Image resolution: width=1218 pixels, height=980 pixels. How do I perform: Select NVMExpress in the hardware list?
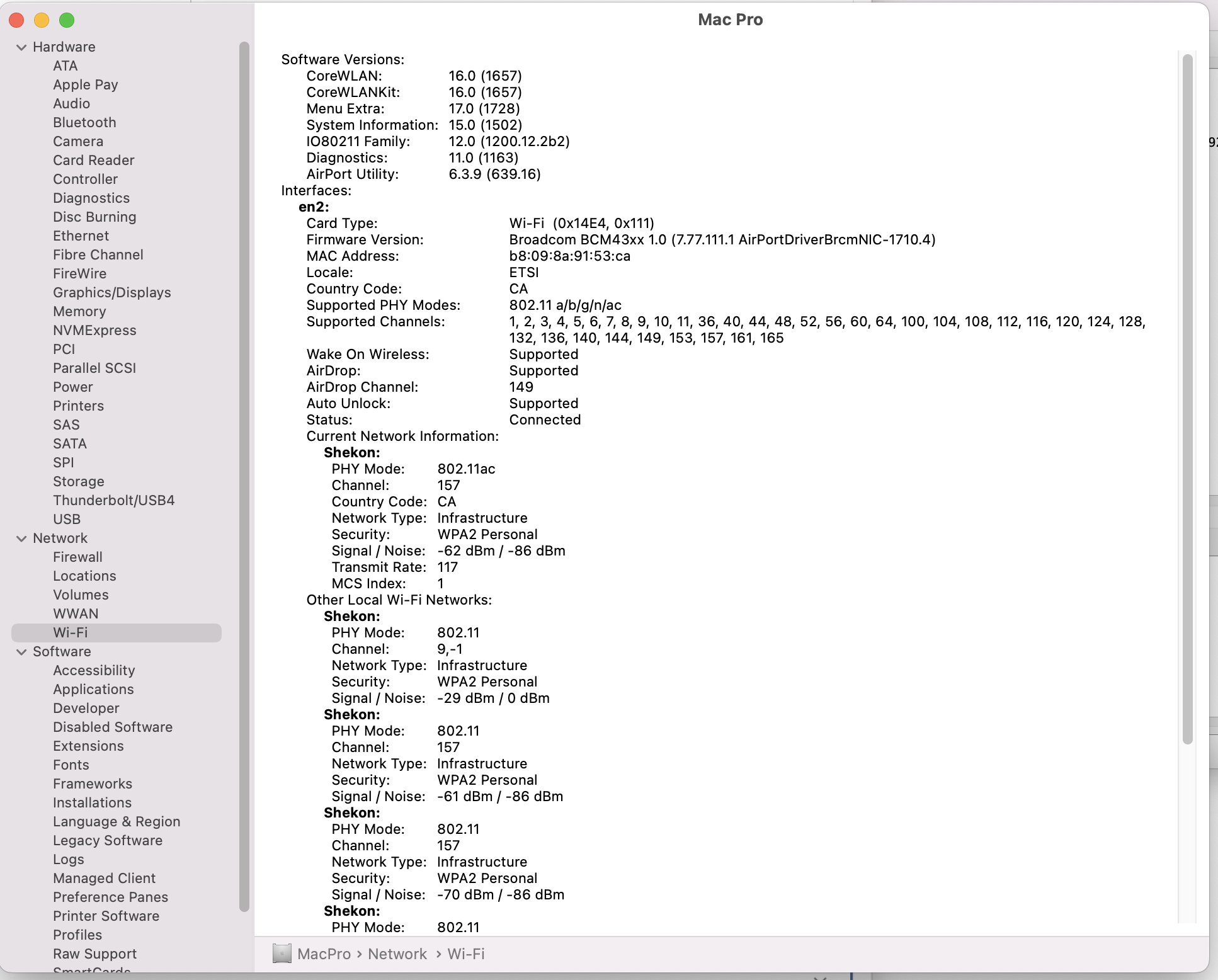click(94, 331)
